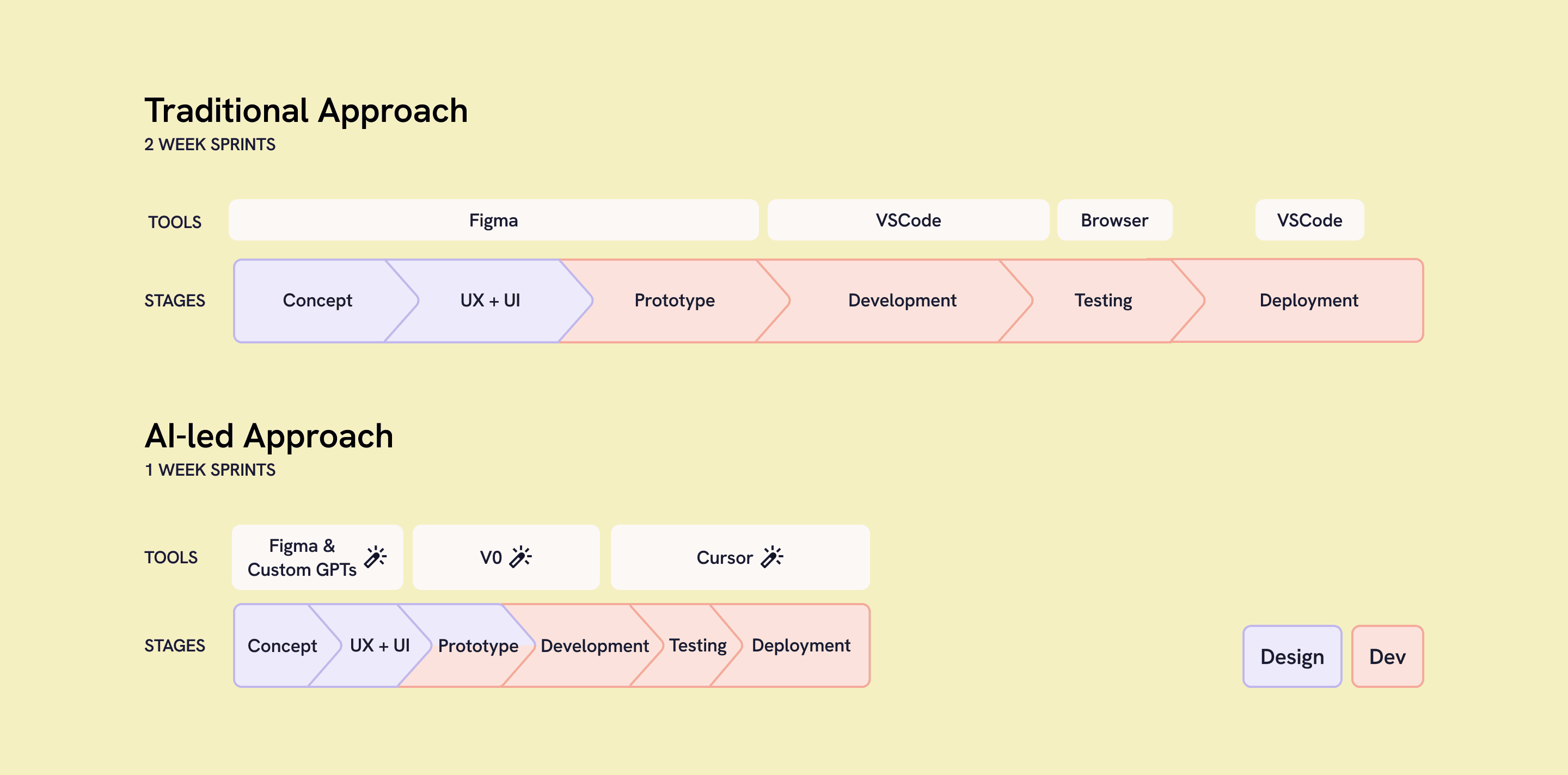
Task: Click the Traditional Approach heading
Action: click(306, 110)
